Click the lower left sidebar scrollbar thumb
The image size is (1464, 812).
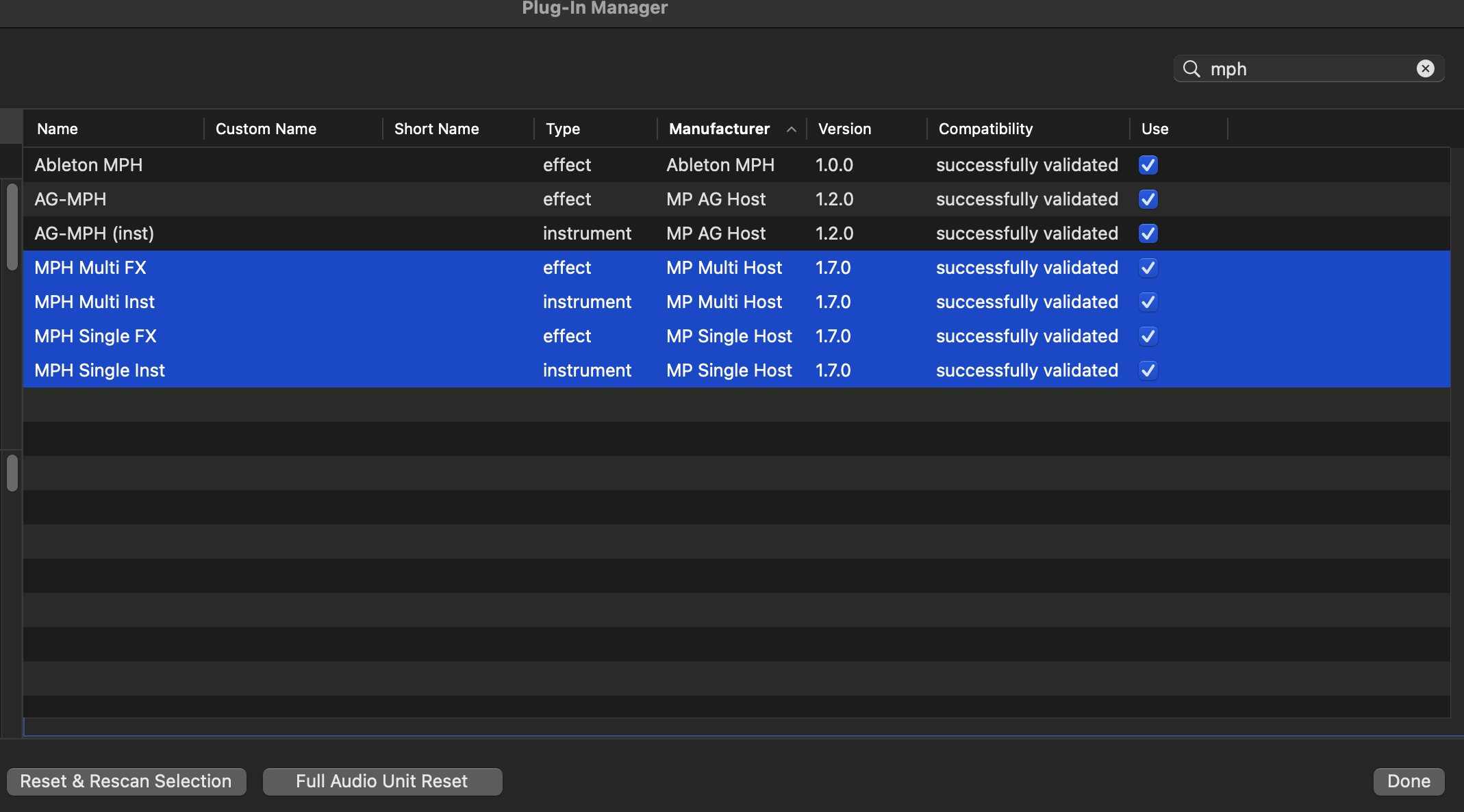click(12, 473)
